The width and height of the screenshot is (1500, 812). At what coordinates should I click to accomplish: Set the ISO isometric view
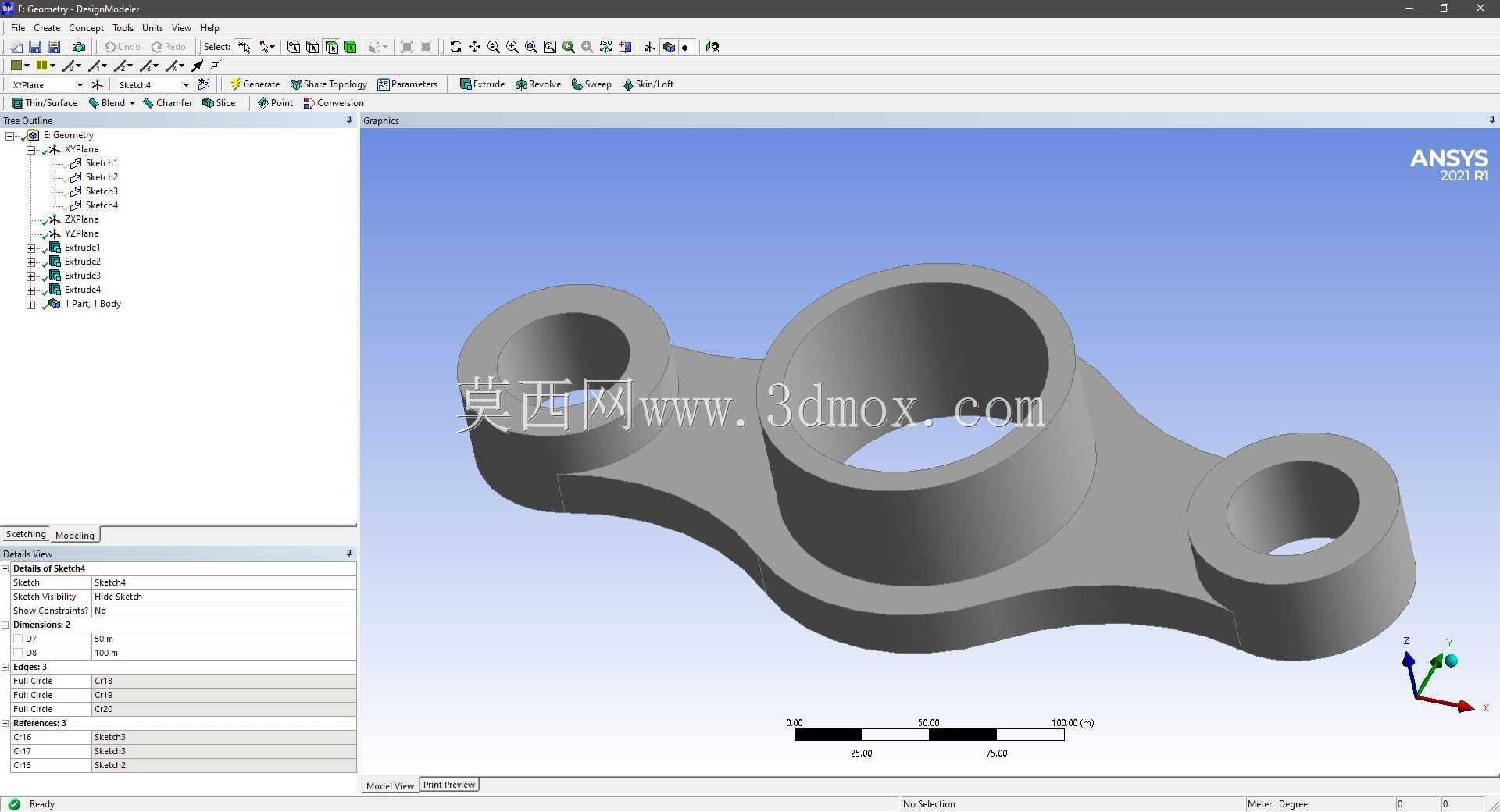pos(606,47)
